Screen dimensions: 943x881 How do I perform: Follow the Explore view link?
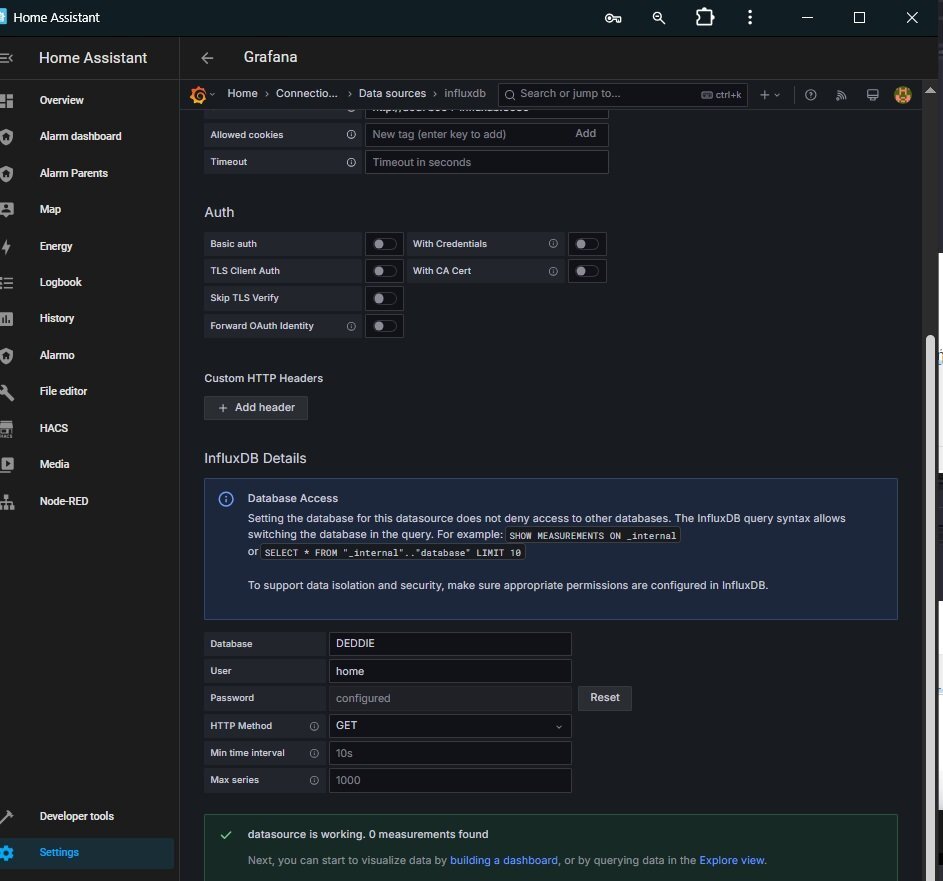731,861
